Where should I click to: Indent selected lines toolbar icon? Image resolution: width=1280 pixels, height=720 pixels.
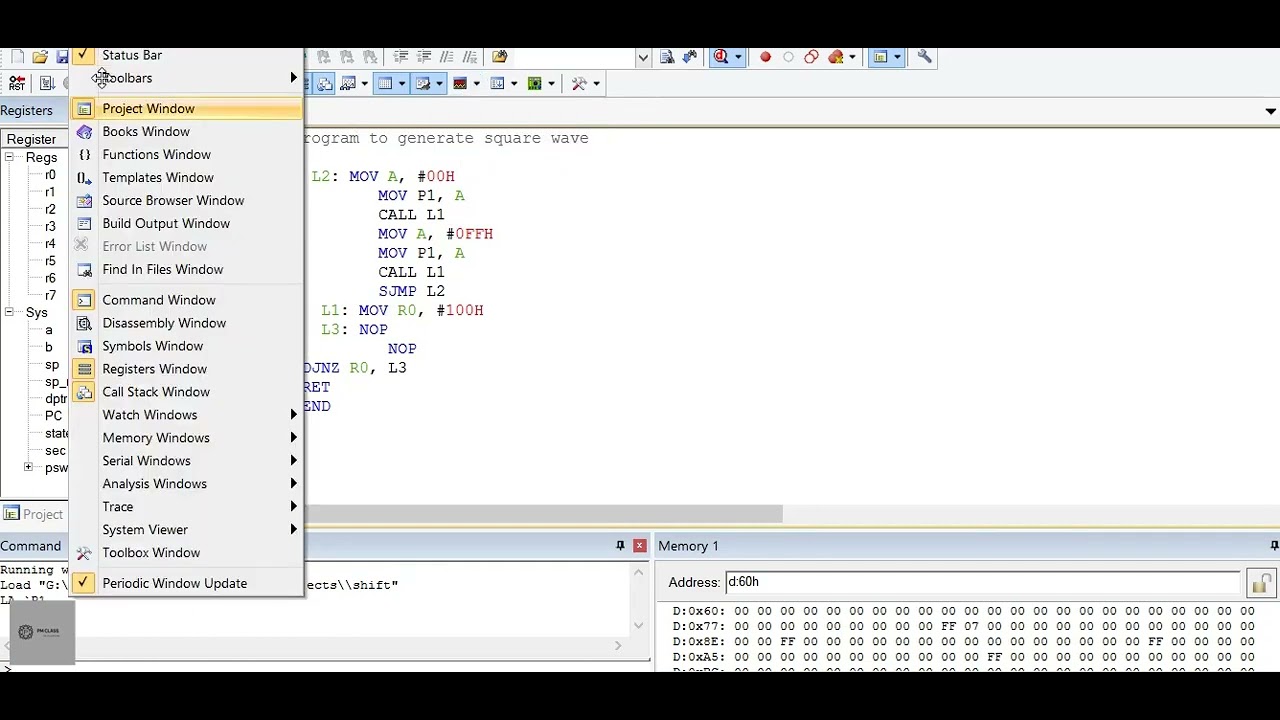[400, 57]
